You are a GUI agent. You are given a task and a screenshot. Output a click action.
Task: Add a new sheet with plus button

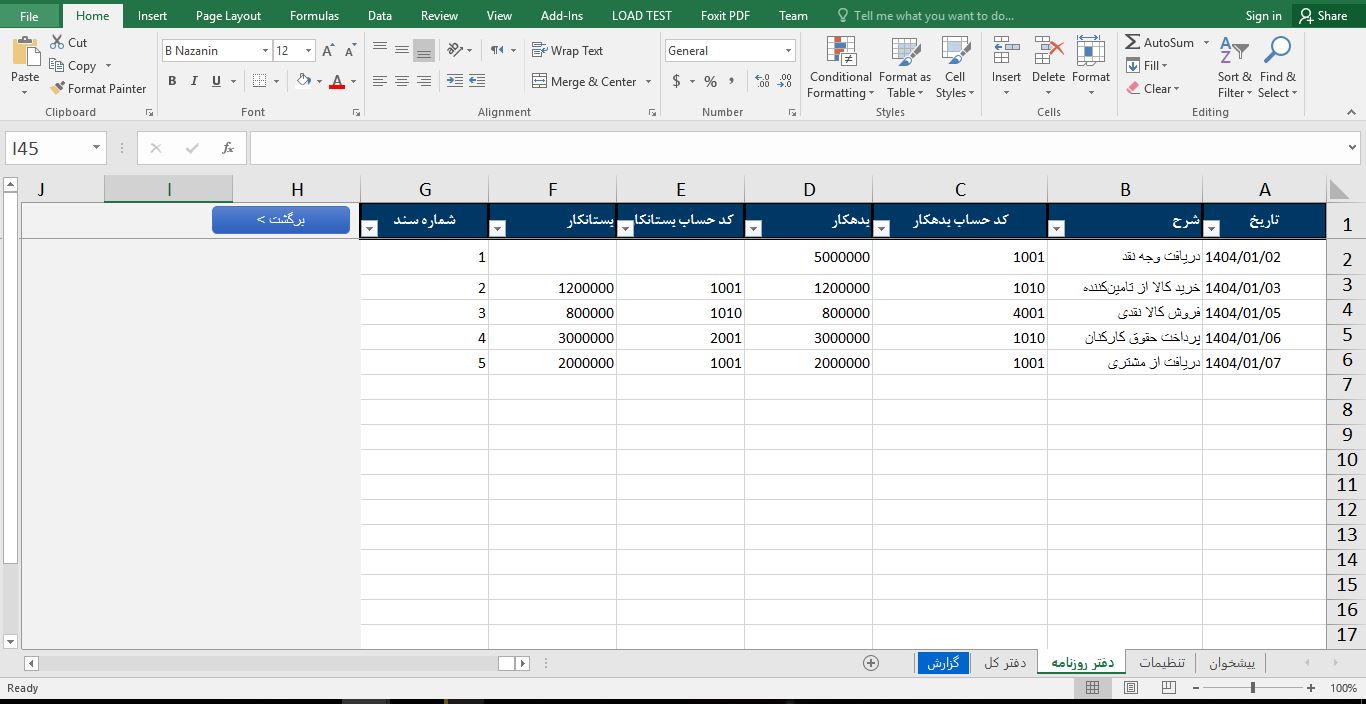[x=871, y=662]
